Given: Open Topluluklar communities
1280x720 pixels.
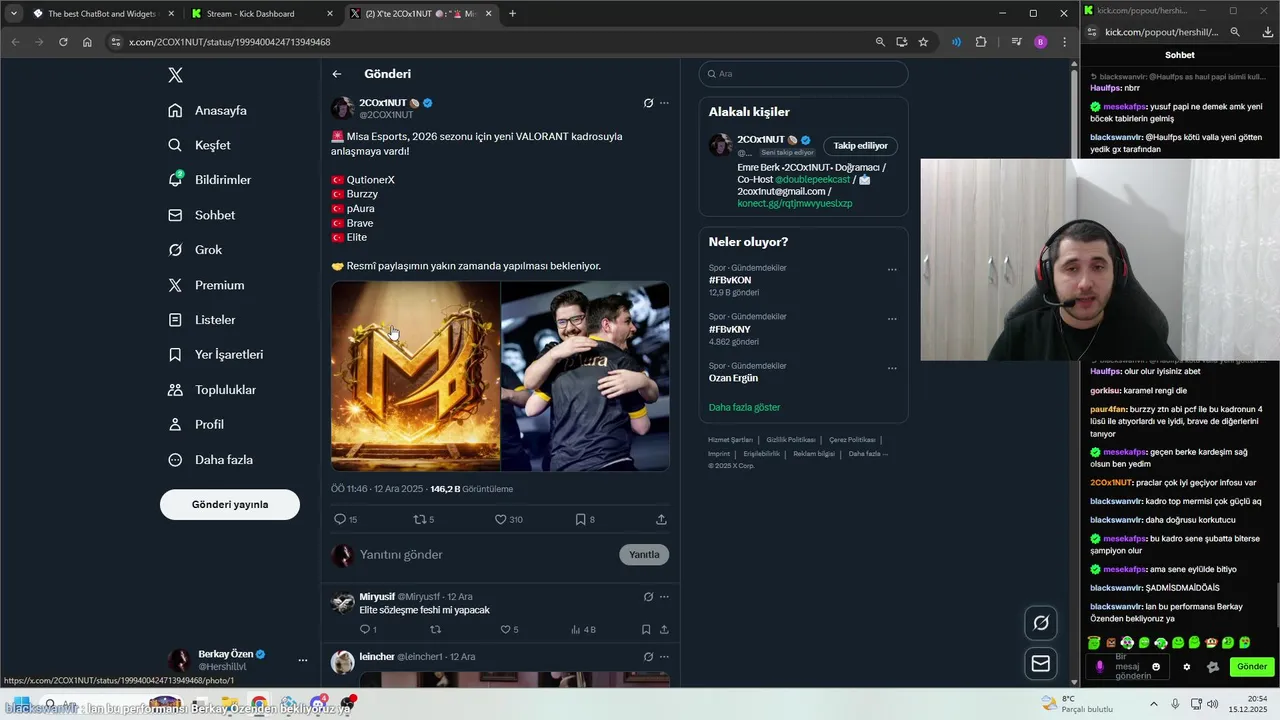Looking at the screenshot, I should (212, 390).
